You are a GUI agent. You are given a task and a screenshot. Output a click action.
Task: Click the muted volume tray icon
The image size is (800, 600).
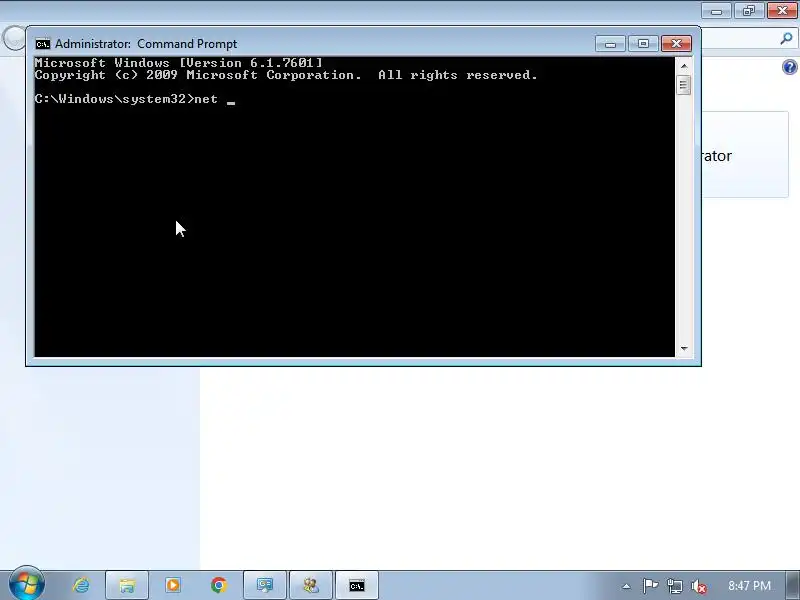click(698, 586)
